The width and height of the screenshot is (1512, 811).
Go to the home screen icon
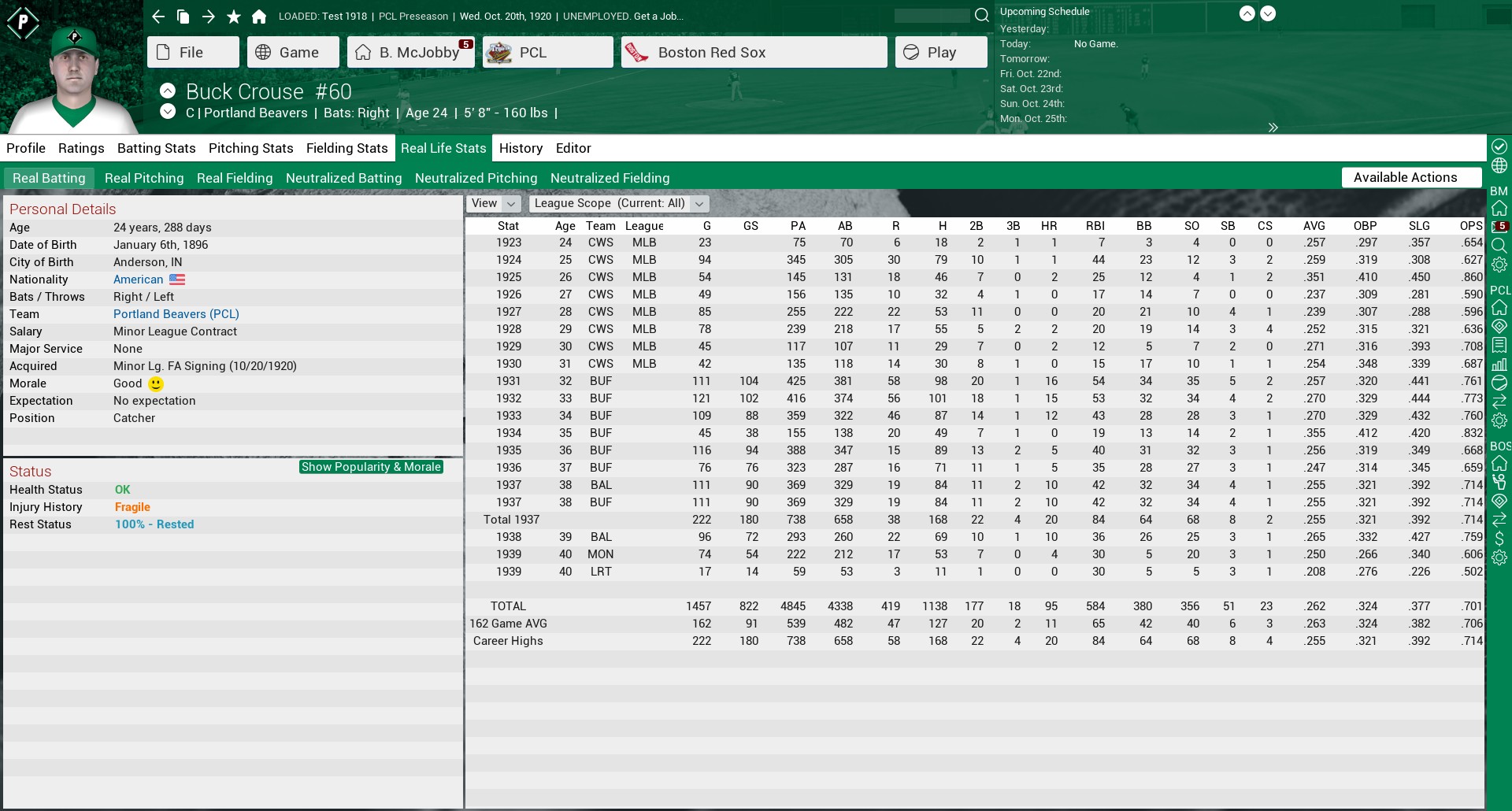click(x=259, y=16)
